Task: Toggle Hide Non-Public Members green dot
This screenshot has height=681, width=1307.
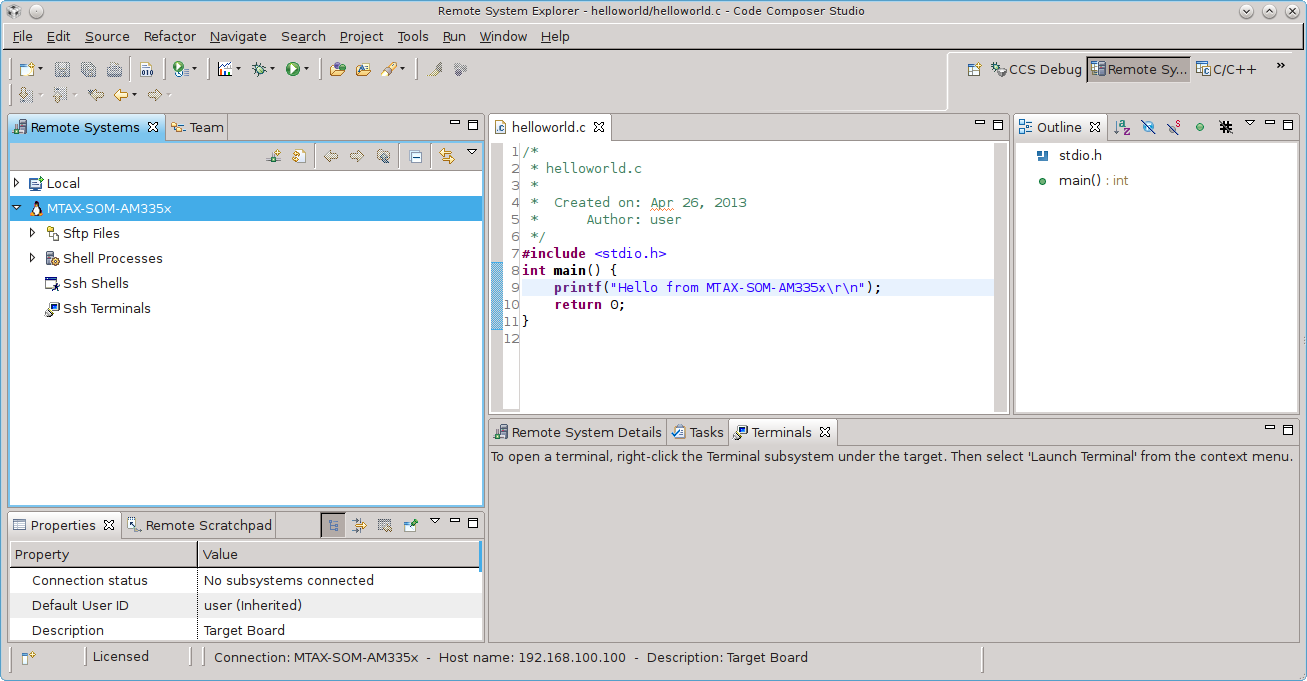Action: (x=1199, y=127)
